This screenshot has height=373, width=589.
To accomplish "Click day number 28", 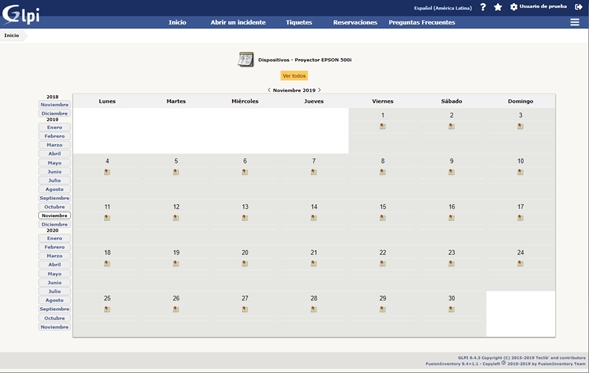I will [314, 299].
